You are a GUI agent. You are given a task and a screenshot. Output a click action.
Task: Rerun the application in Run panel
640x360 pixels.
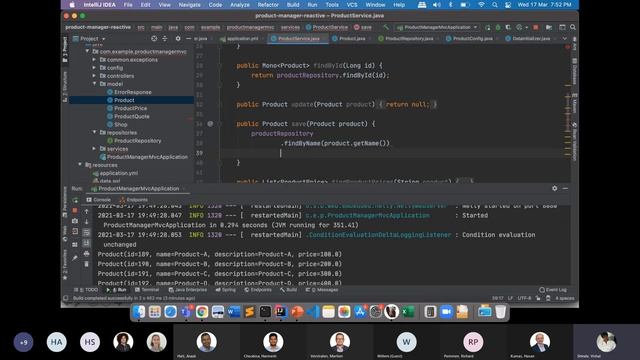(x=75, y=200)
